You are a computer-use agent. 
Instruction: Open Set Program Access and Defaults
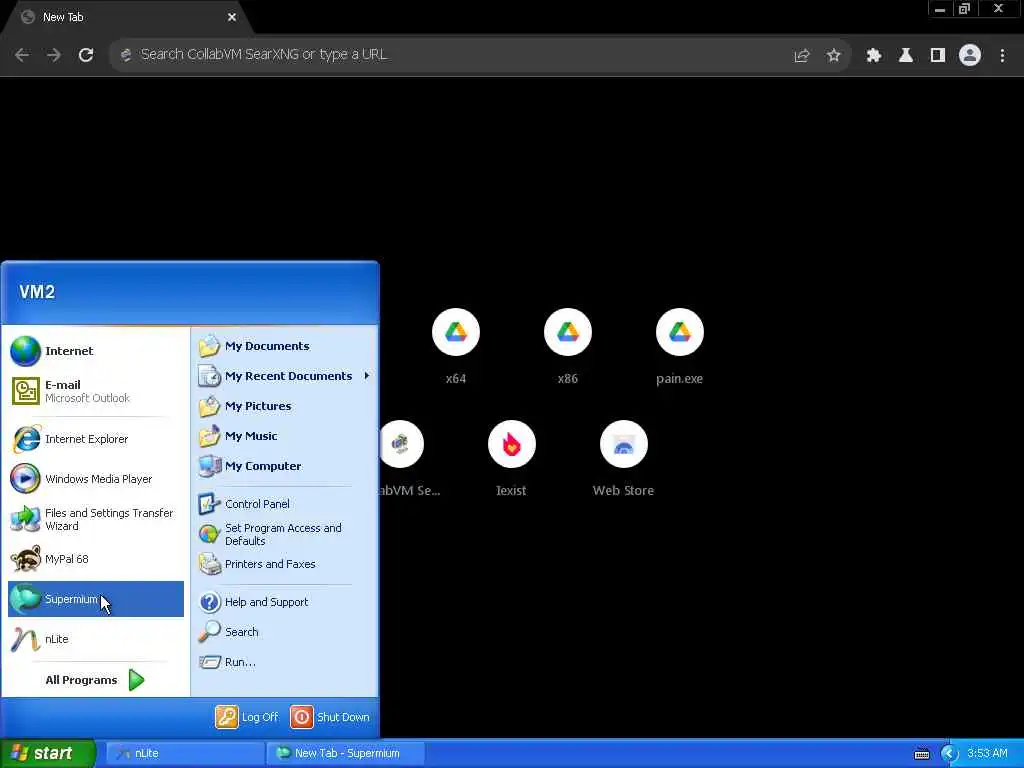coord(285,534)
